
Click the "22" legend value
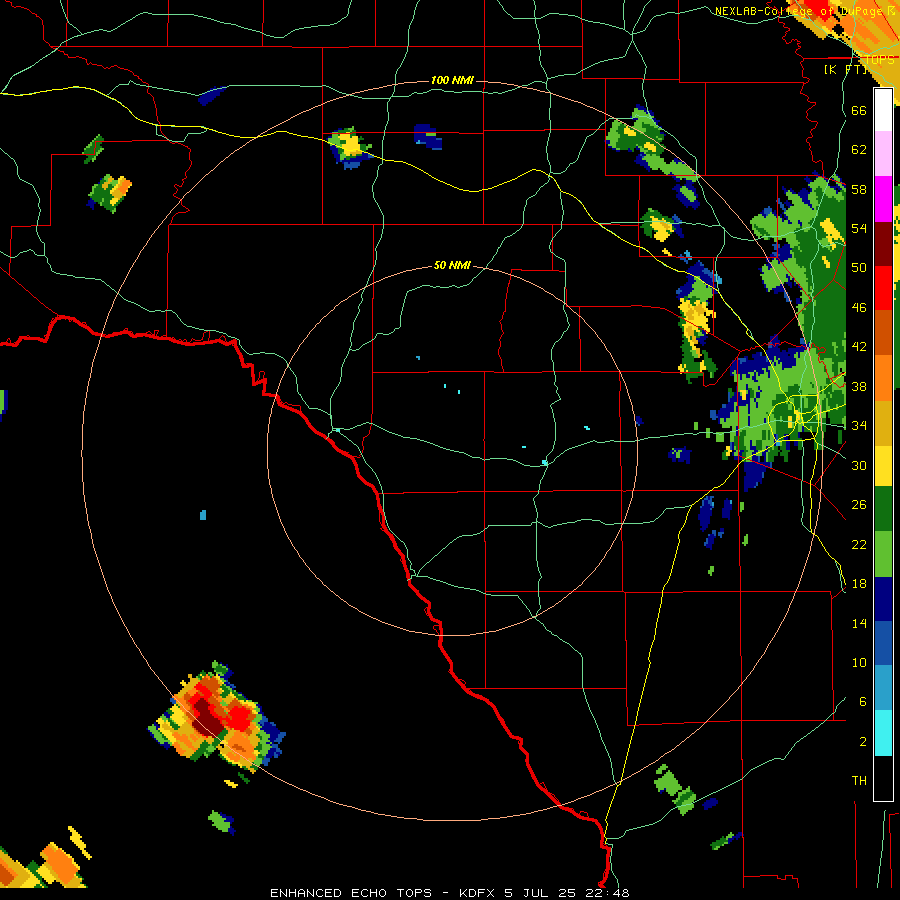(x=859, y=544)
